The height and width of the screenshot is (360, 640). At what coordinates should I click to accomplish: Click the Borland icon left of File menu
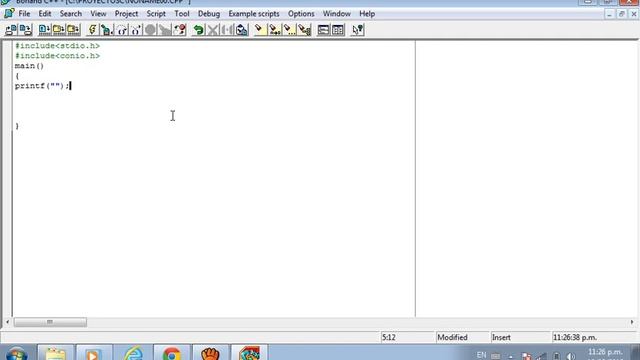(9, 13)
